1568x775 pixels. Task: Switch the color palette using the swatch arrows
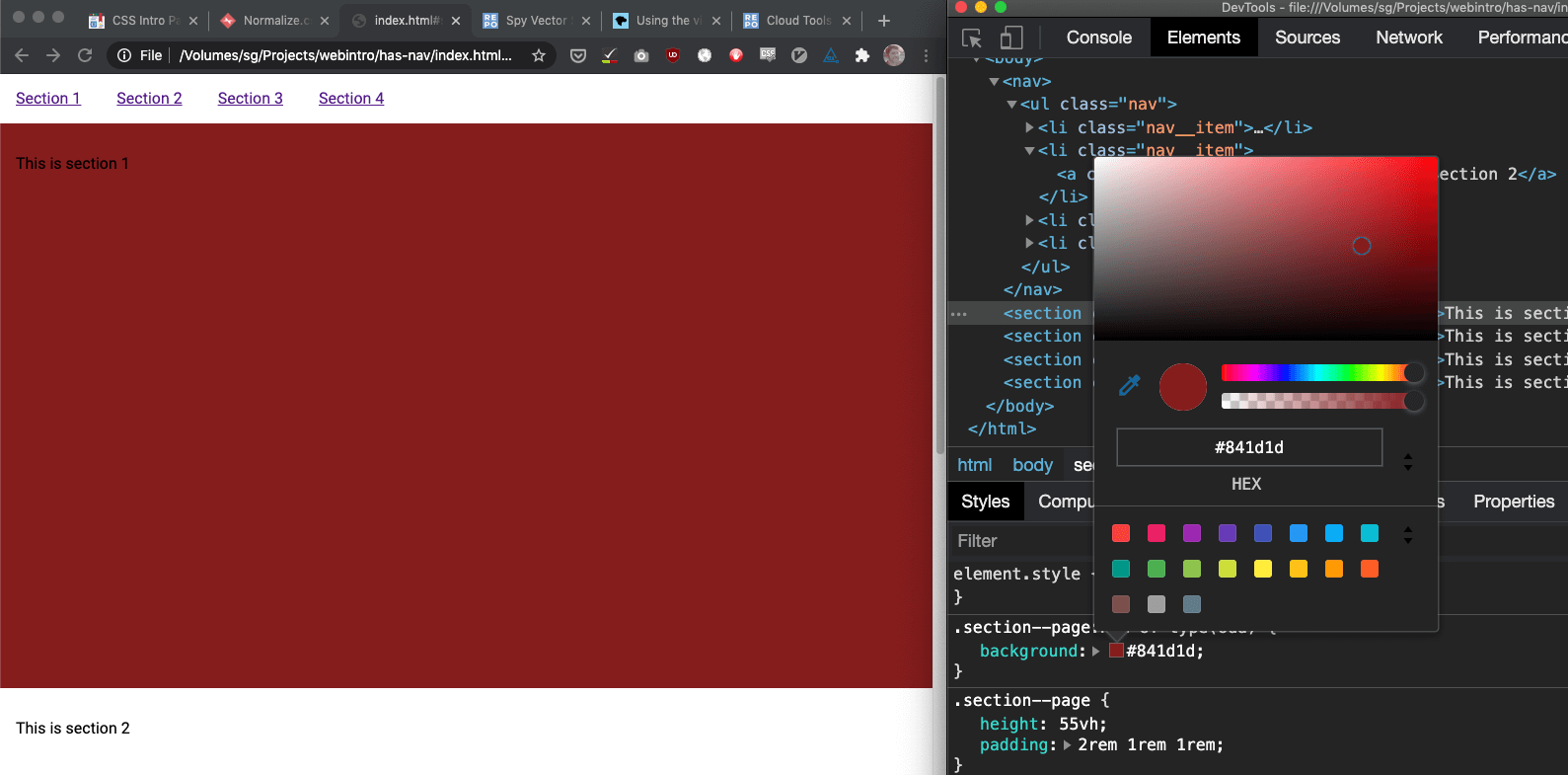(1408, 534)
